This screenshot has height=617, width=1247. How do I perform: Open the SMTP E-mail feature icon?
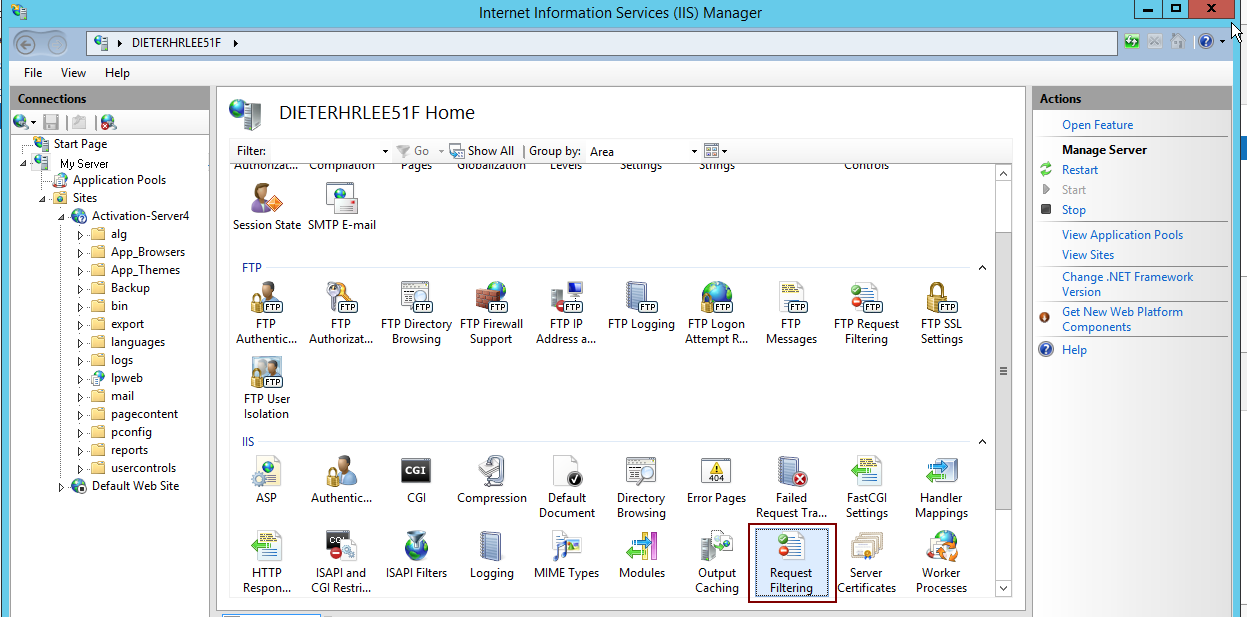(342, 208)
